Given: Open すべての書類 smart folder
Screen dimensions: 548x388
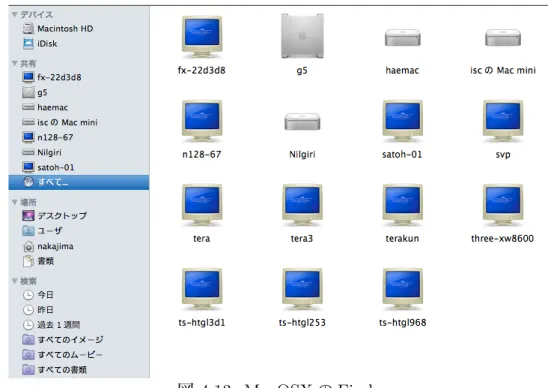Looking at the screenshot, I should pyautogui.click(x=79, y=369).
